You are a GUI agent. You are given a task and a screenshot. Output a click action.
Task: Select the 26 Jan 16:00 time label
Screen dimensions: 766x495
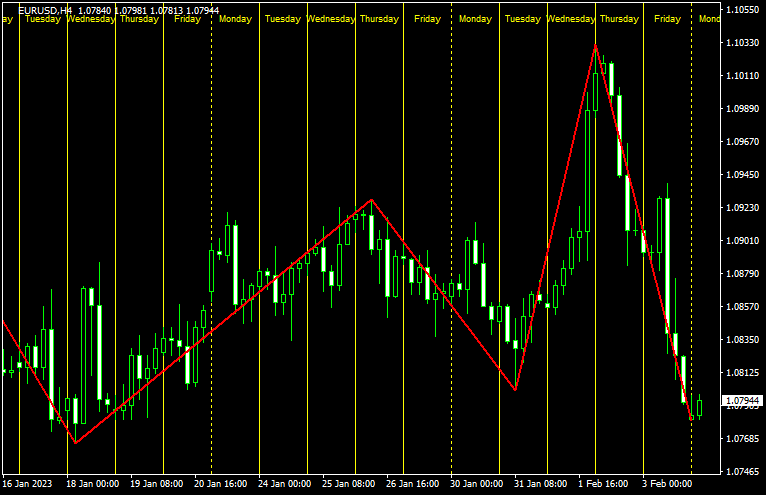[x=412, y=483]
